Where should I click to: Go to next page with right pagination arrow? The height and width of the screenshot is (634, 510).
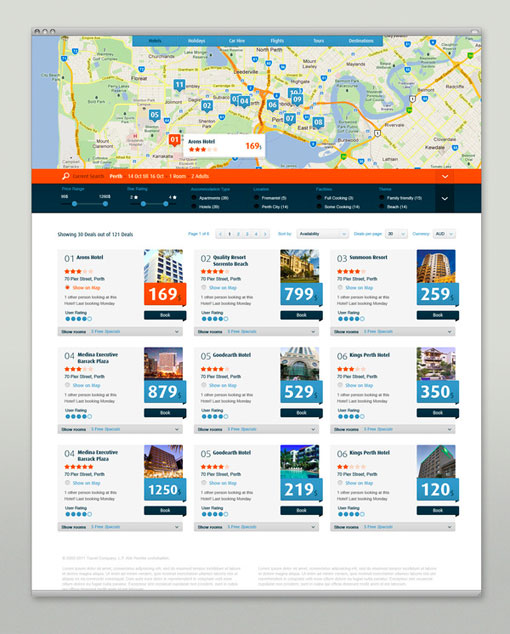pyautogui.click(x=265, y=234)
